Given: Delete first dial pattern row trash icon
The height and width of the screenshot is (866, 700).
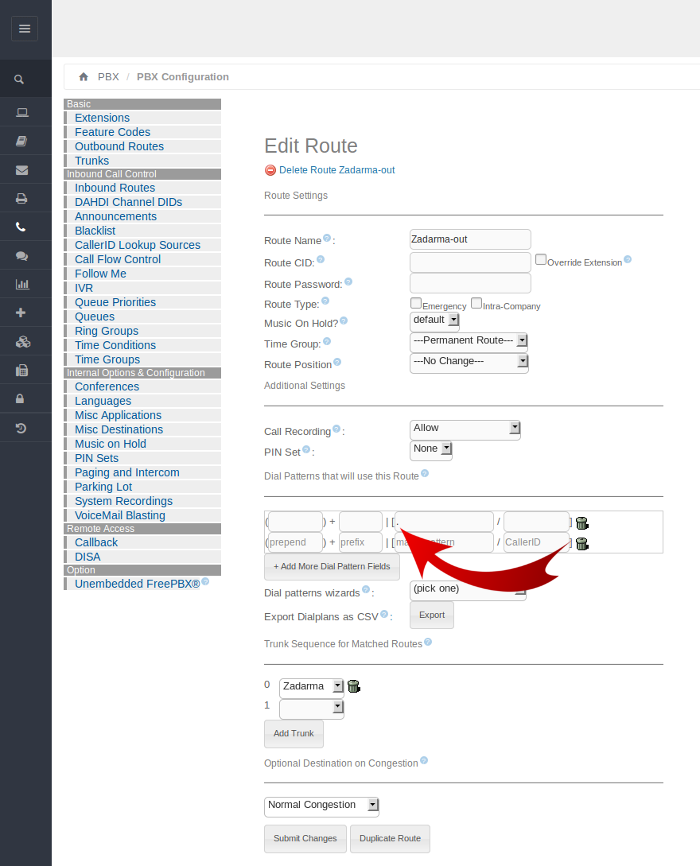Looking at the screenshot, I should (x=582, y=523).
